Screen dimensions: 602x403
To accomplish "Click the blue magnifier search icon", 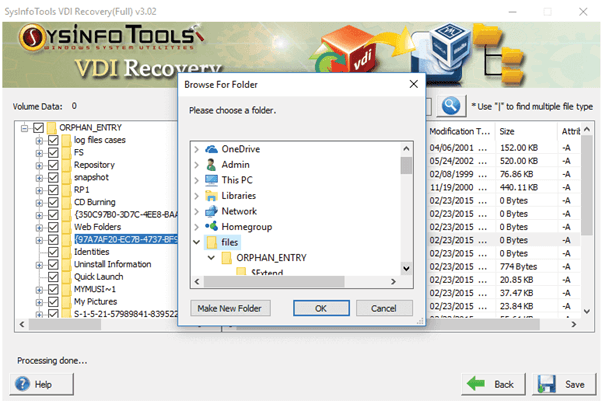I will pyautogui.click(x=451, y=106).
